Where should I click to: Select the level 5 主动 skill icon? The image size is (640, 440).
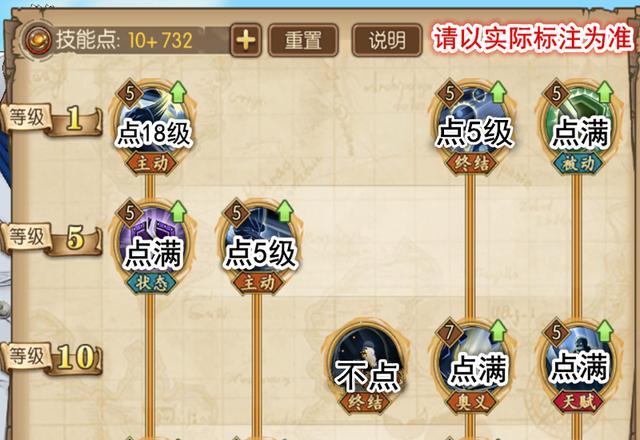(x=259, y=243)
